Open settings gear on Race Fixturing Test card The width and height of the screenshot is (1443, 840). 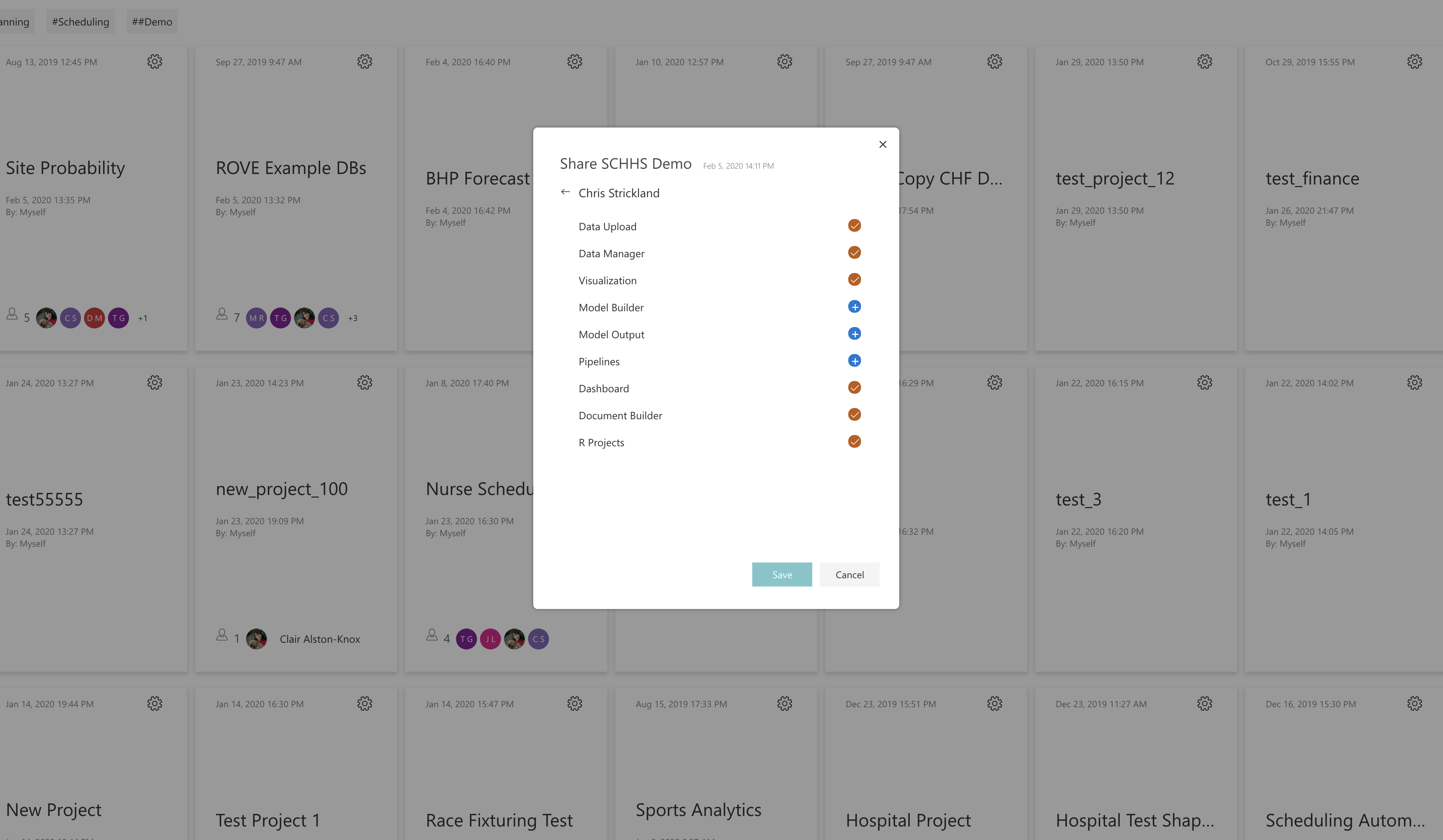575,704
